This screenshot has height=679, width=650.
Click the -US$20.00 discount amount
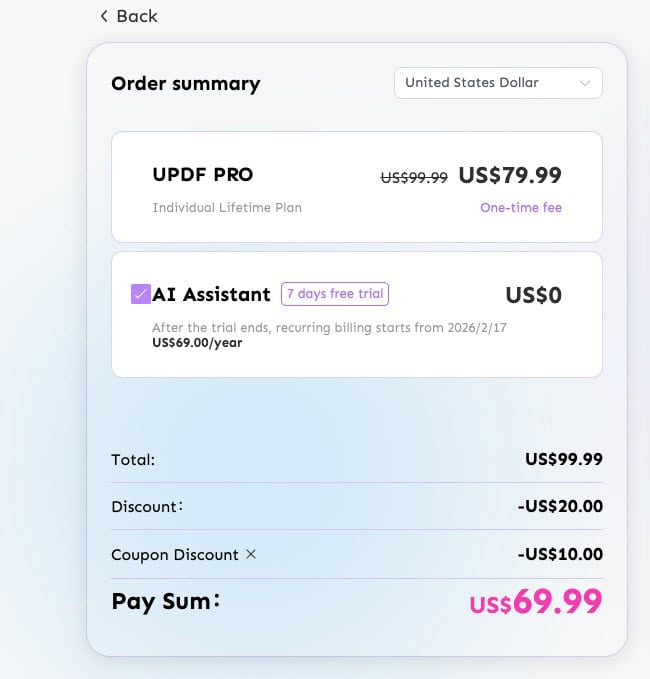(560, 506)
